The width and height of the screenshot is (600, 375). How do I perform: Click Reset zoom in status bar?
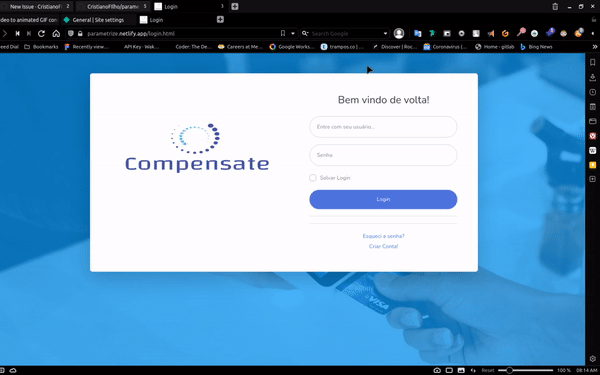tap(488, 370)
